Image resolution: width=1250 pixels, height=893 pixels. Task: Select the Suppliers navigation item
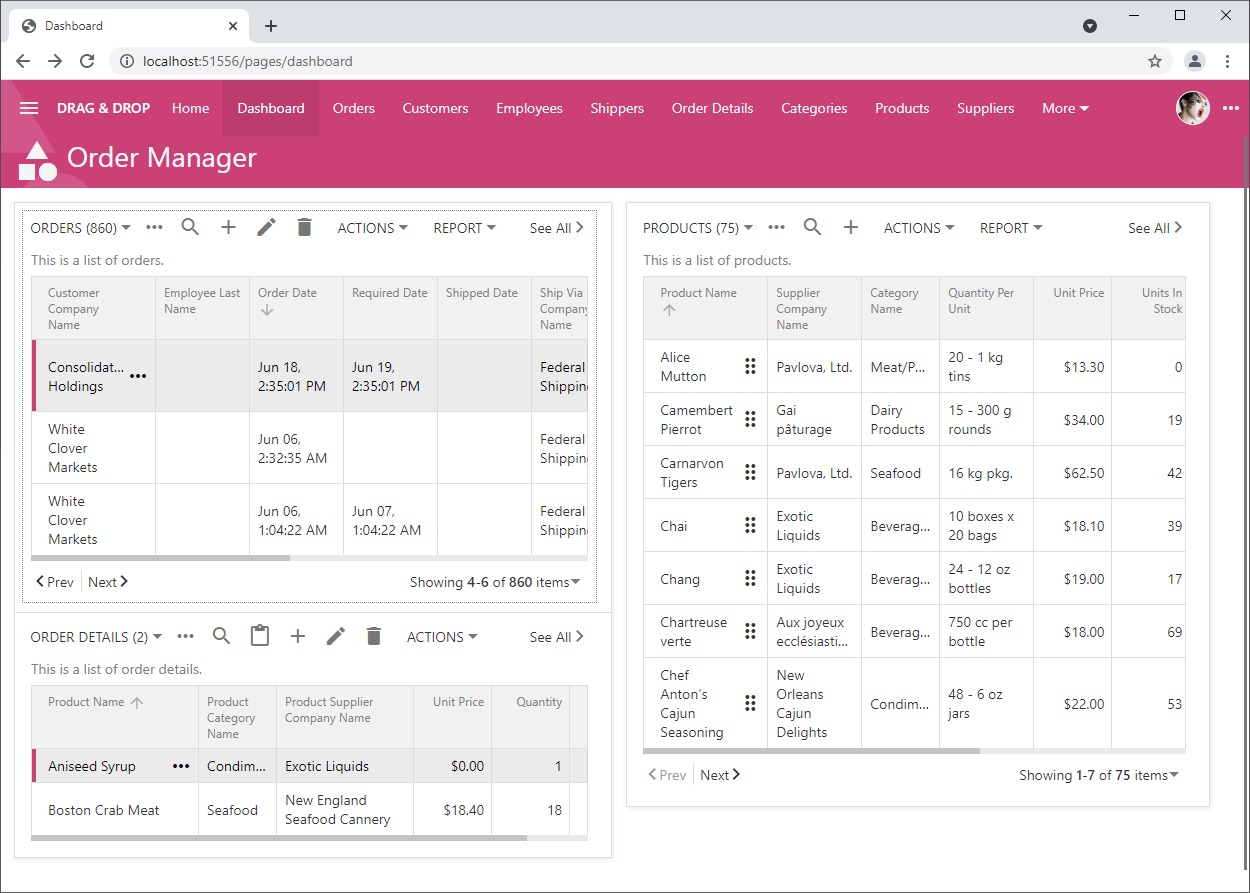point(985,108)
